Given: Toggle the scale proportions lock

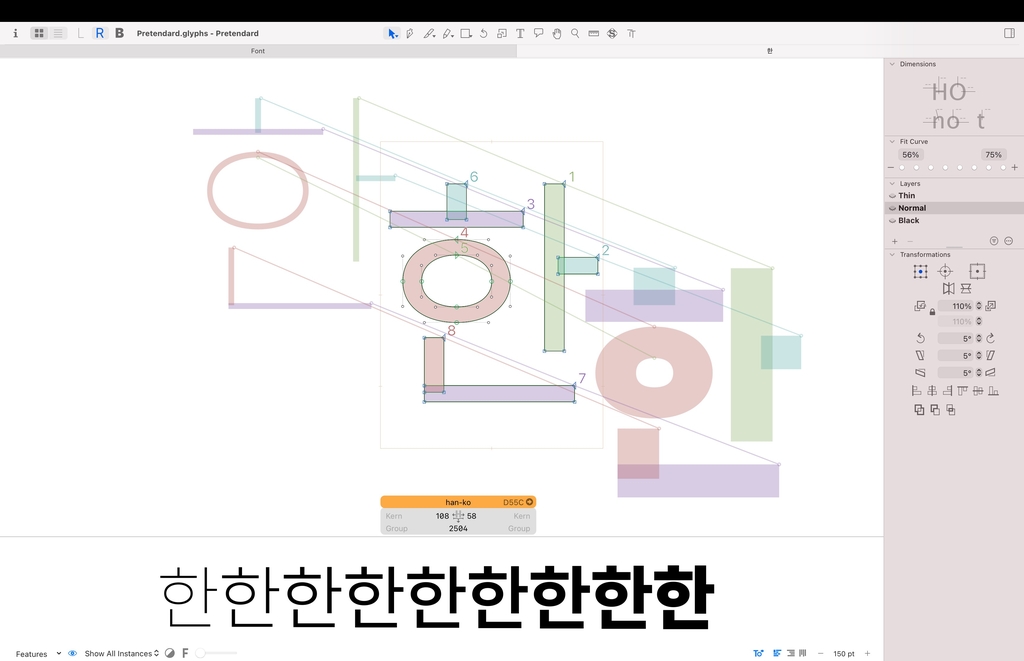Looking at the screenshot, I should click(932, 313).
